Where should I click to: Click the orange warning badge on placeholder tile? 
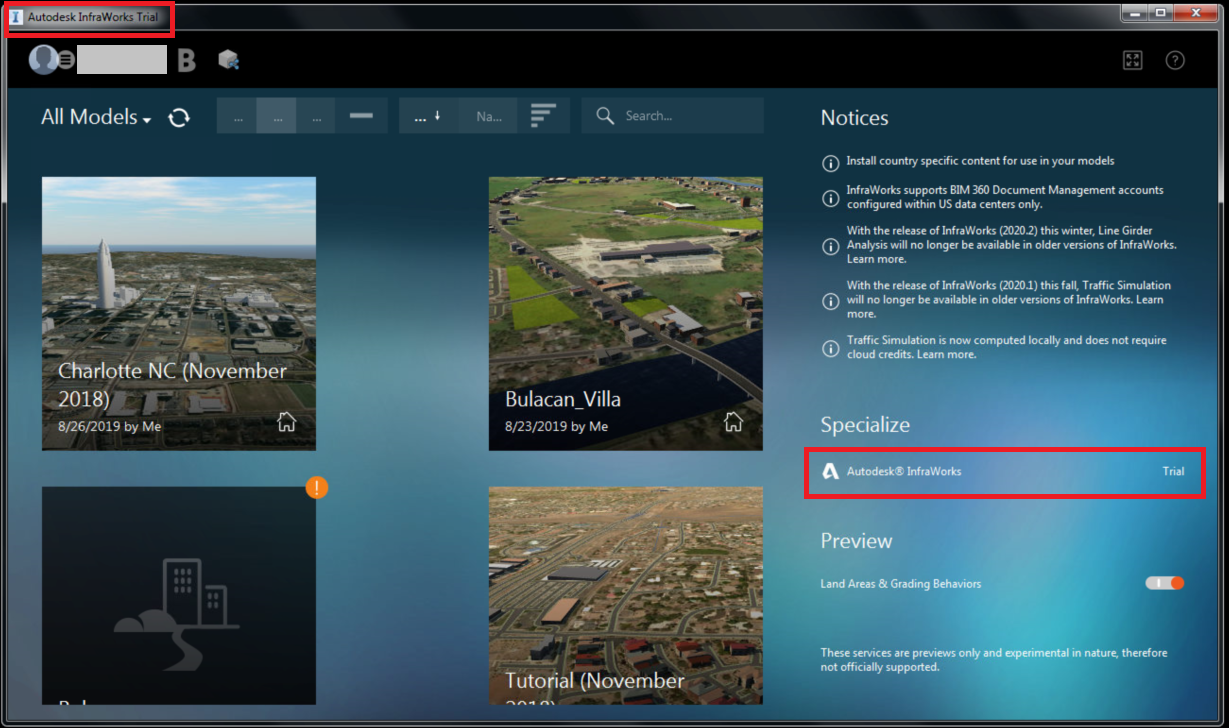[317, 487]
